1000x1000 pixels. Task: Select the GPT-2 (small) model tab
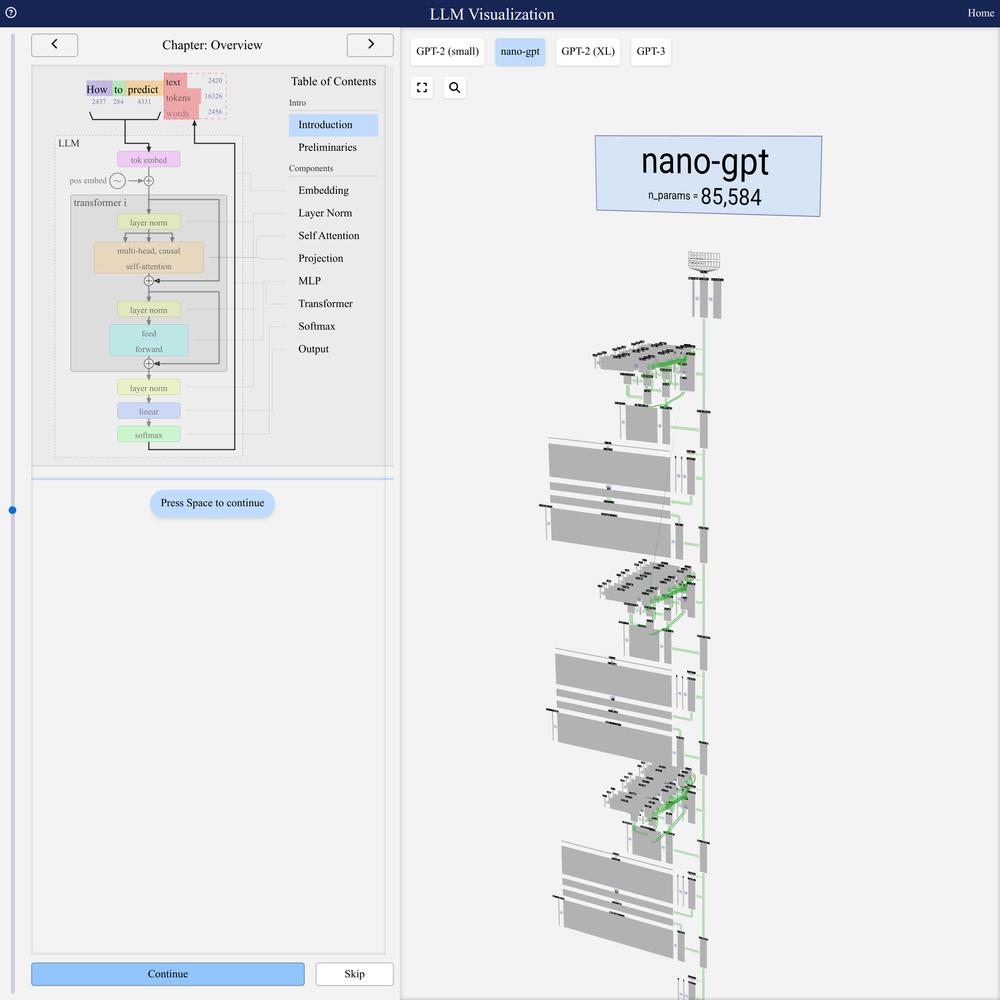pyautogui.click(x=447, y=52)
